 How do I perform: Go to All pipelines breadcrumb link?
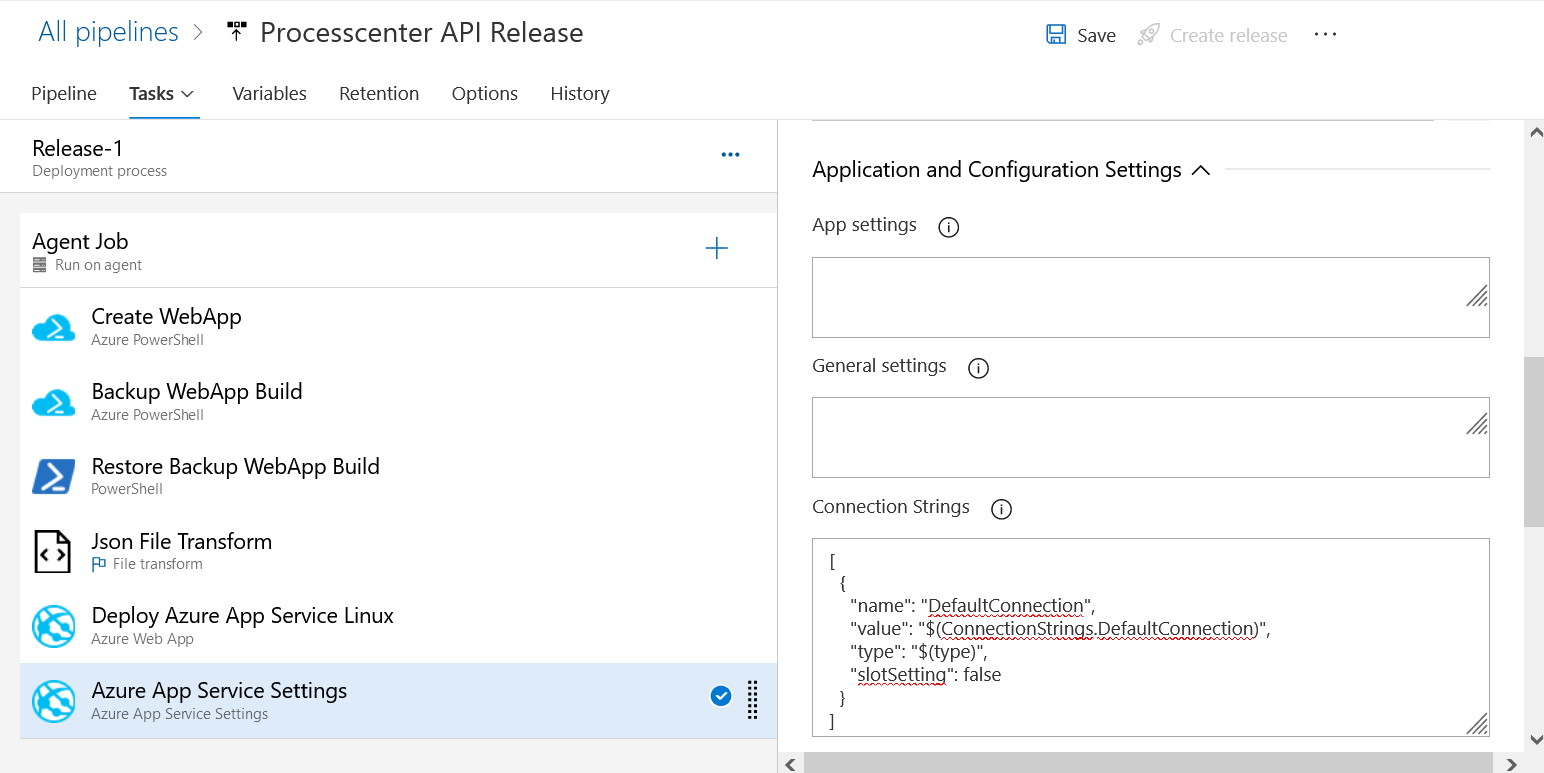pyautogui.click(x=108, y=32)
